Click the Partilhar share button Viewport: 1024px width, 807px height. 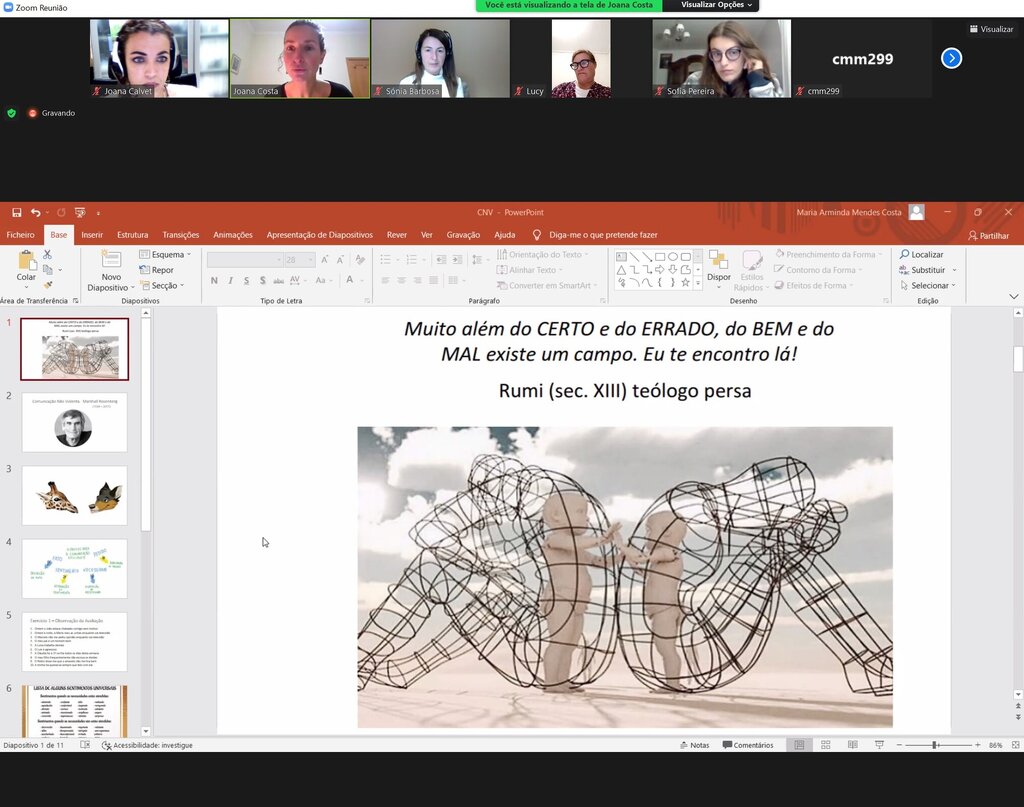pyautogui.click(x=988, y=235)
